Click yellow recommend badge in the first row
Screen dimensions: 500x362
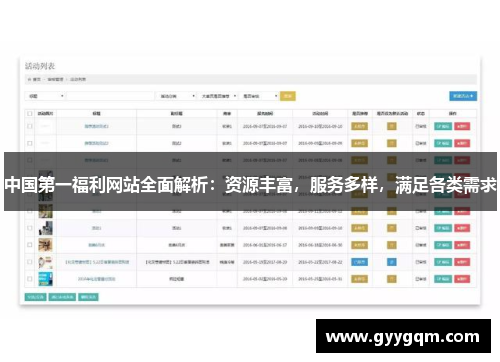click(x=359, y=126)
